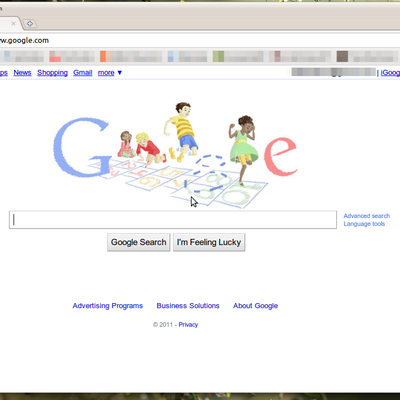The height and width of the screenshot is (400, 400).
Task: Open the light-blue-icon bookmark in bookmarks bar
Action: [187, 56]
